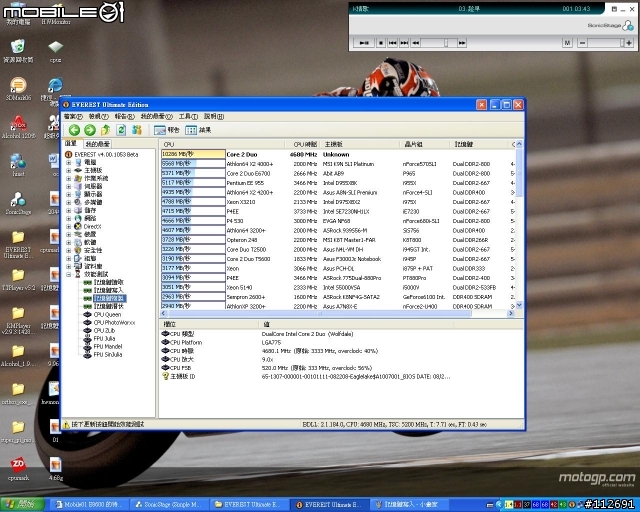Screen dimensions: 640x512
Task: Click the Refresh icon in EVEREST toolbar
Action: coord(121,130)
